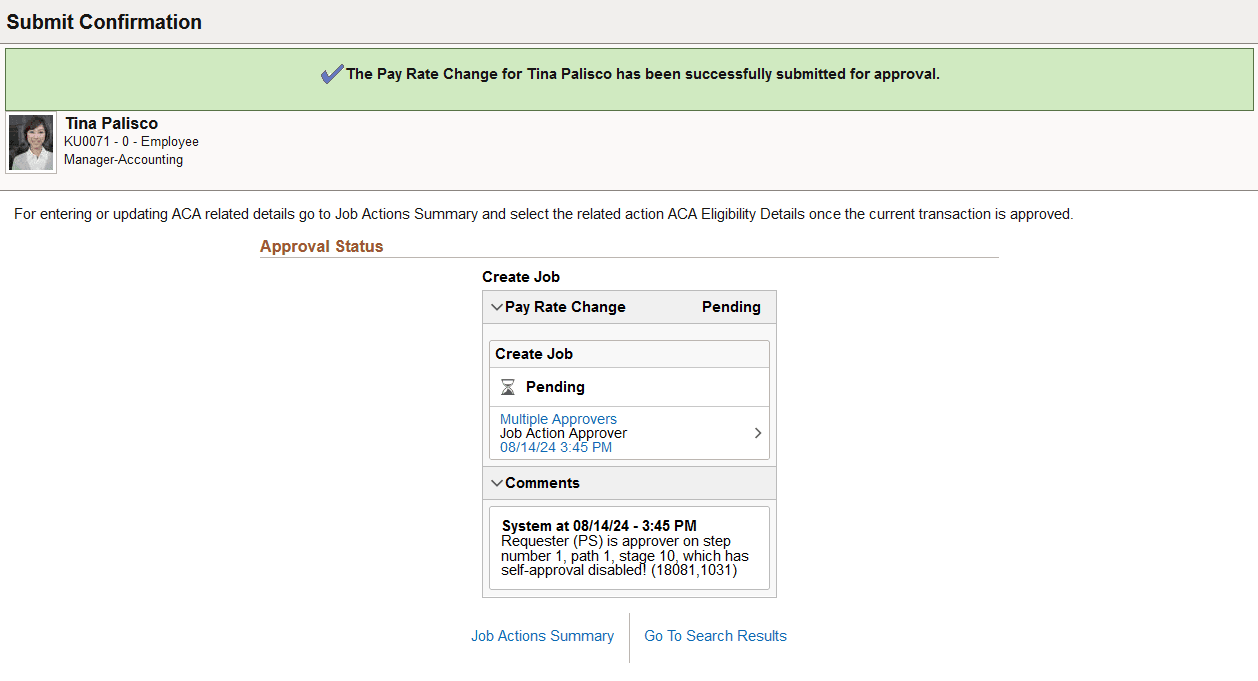Click the hourglass Pending status icon
Viewport: 1258px width, 681px height.
[510, 387]
